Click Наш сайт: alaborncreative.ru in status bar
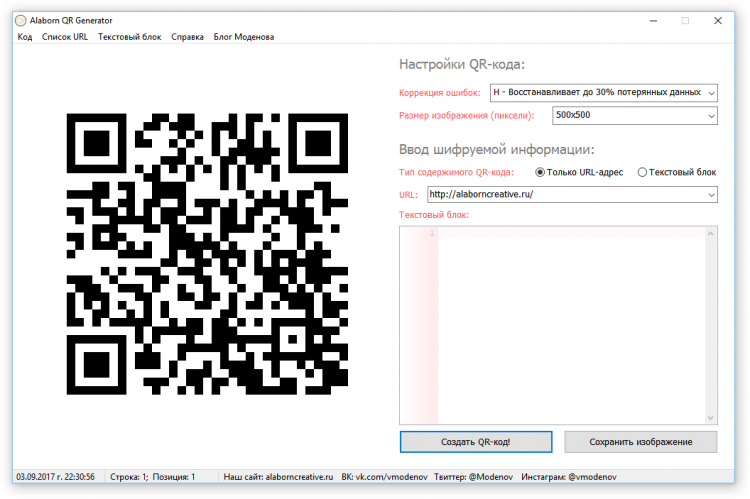The image size is (750, 499). 278,477
